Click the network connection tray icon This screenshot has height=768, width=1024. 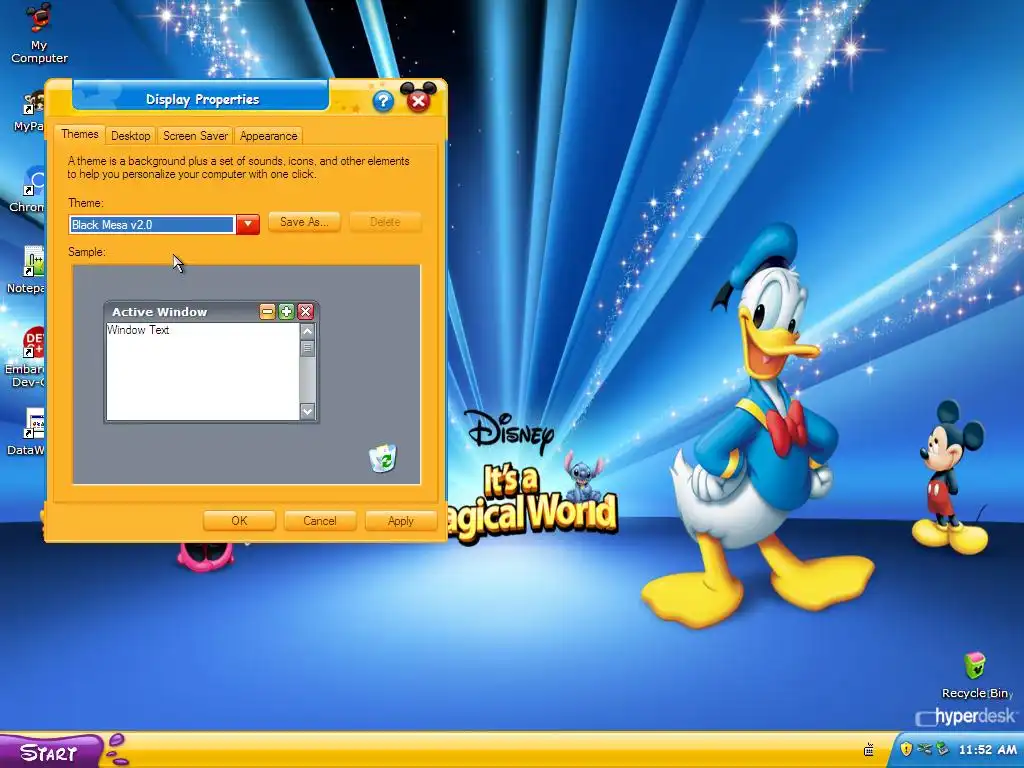(x=924, y=749)
